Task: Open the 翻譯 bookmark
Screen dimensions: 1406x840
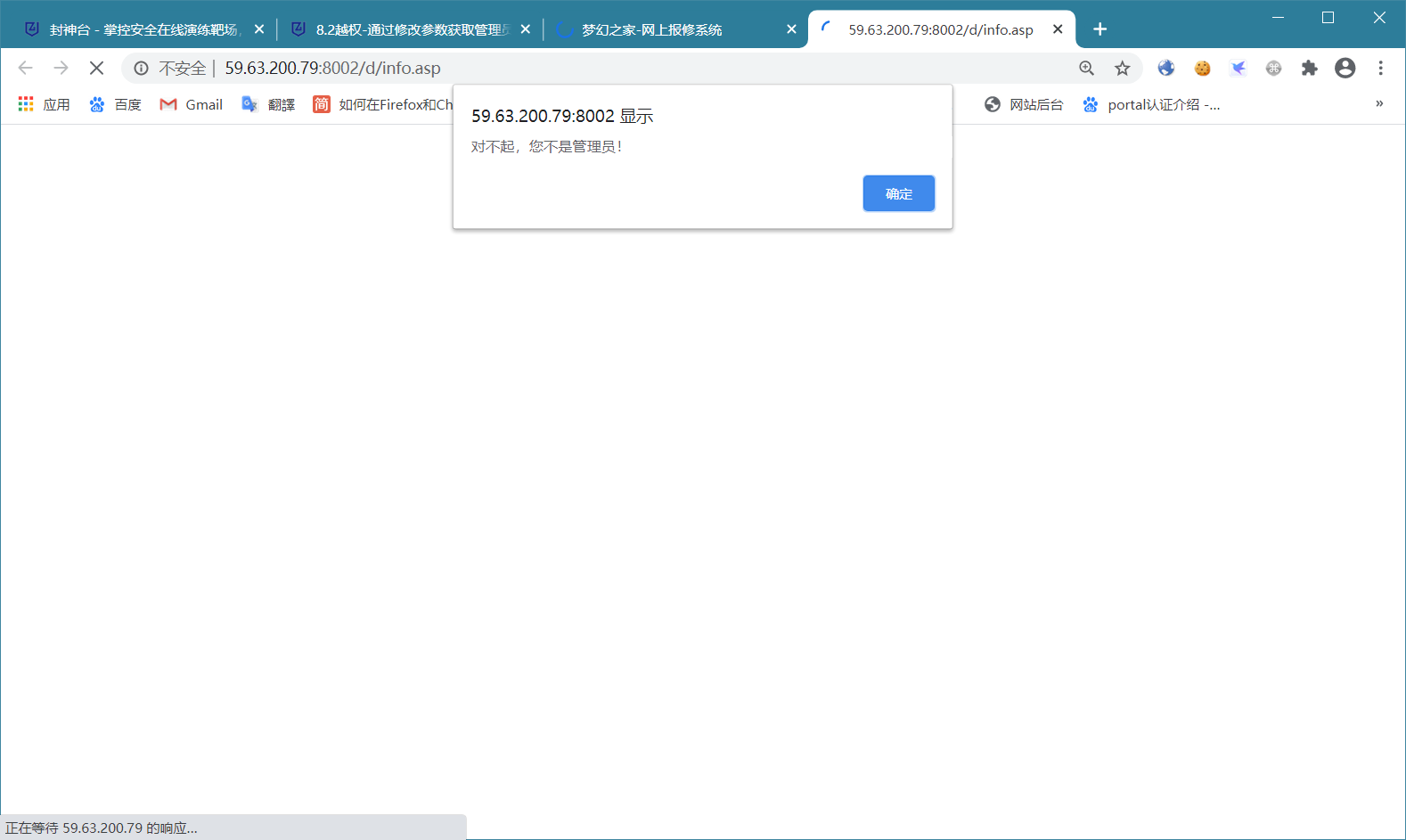Action: (x=268, y=104)
